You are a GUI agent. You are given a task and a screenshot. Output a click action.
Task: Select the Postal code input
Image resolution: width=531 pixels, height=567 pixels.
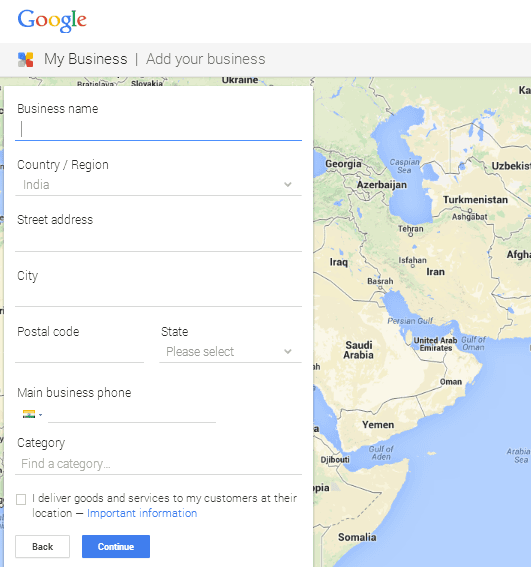coord(80,352)
